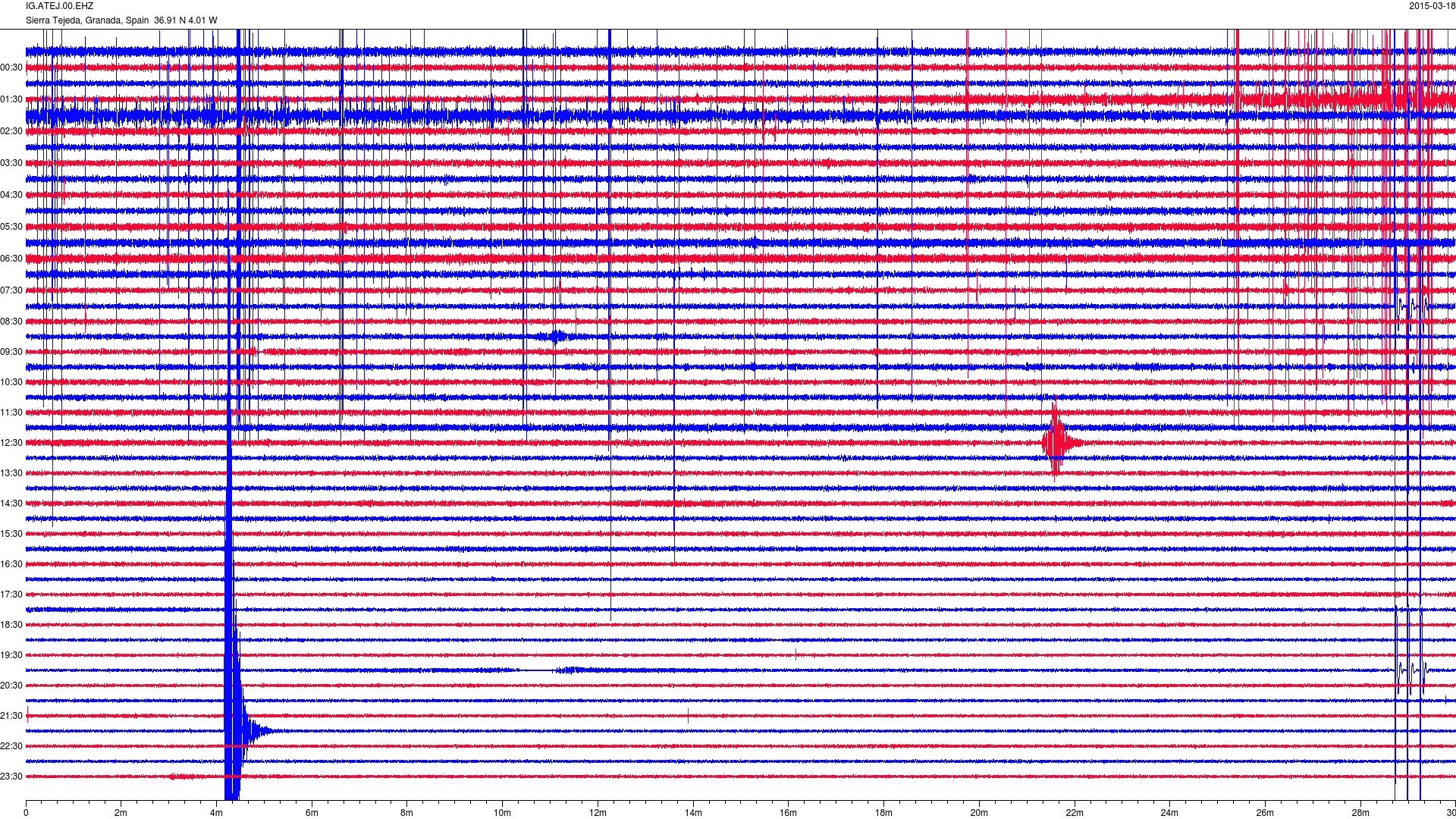Select the 16:30 time row label
Screen dimensions: 1456x819
pos(11,564)
